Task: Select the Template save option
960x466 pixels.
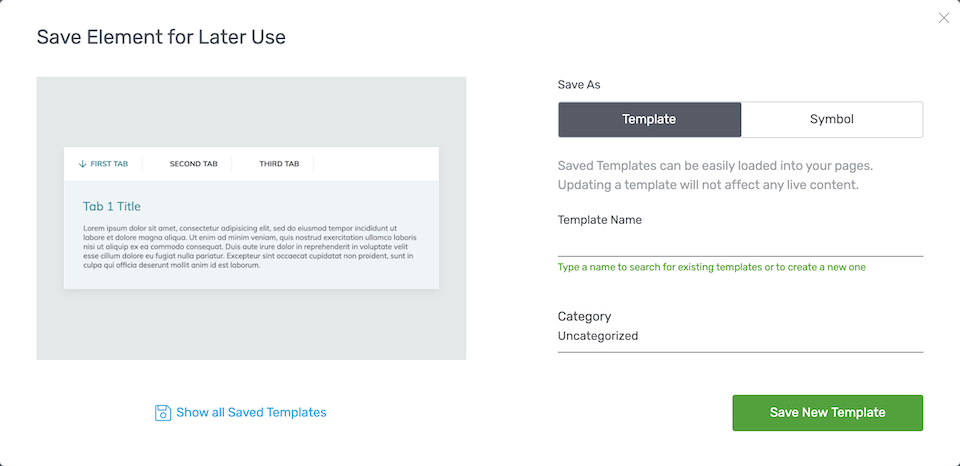Action: click(649, 119)
